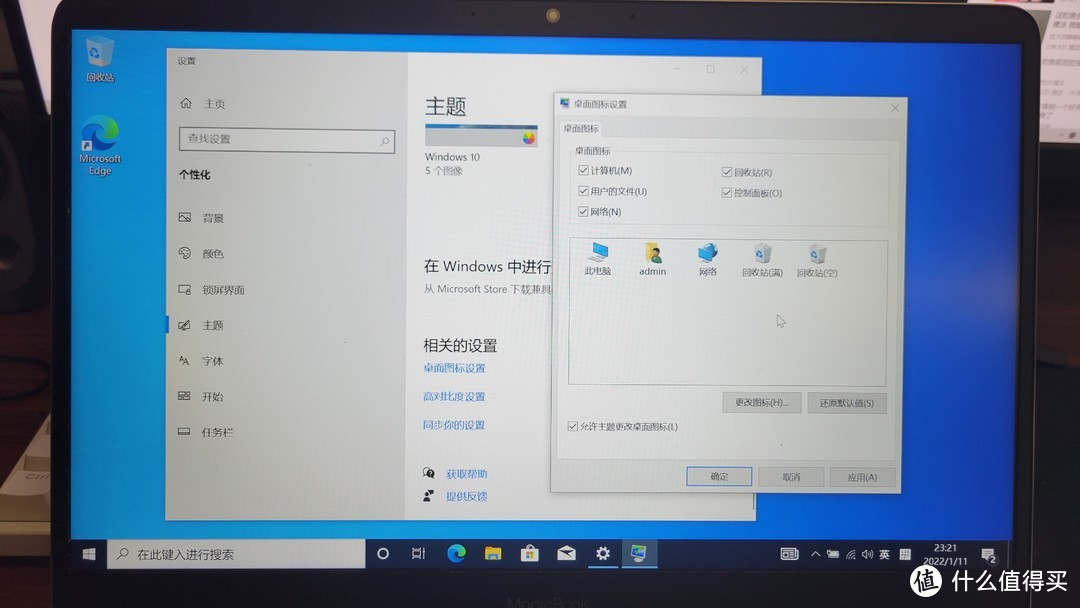Toggle 允许主题更改桌面图标(L) checkbox
This screenshot has width=1080, height=608.
572,426
